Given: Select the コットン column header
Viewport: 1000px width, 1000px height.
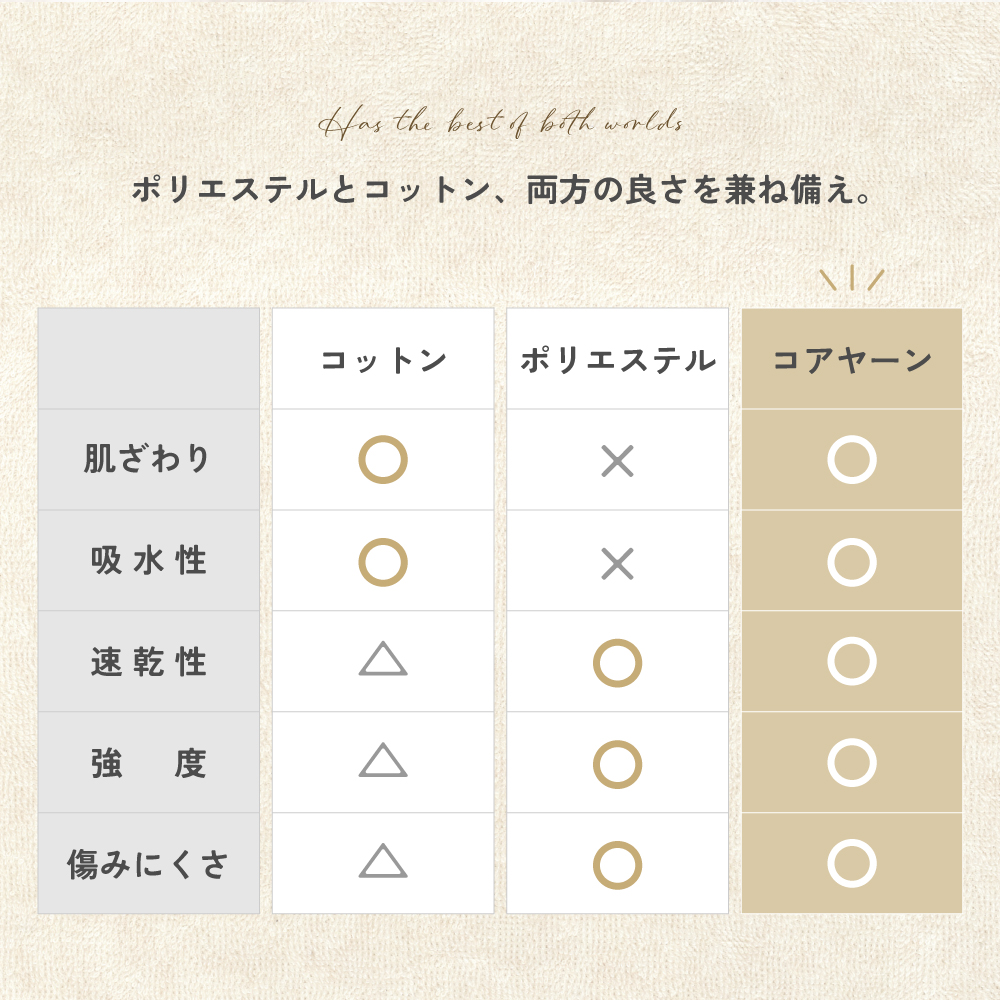Looking at the screenshot, I should [x=383, y=359].
